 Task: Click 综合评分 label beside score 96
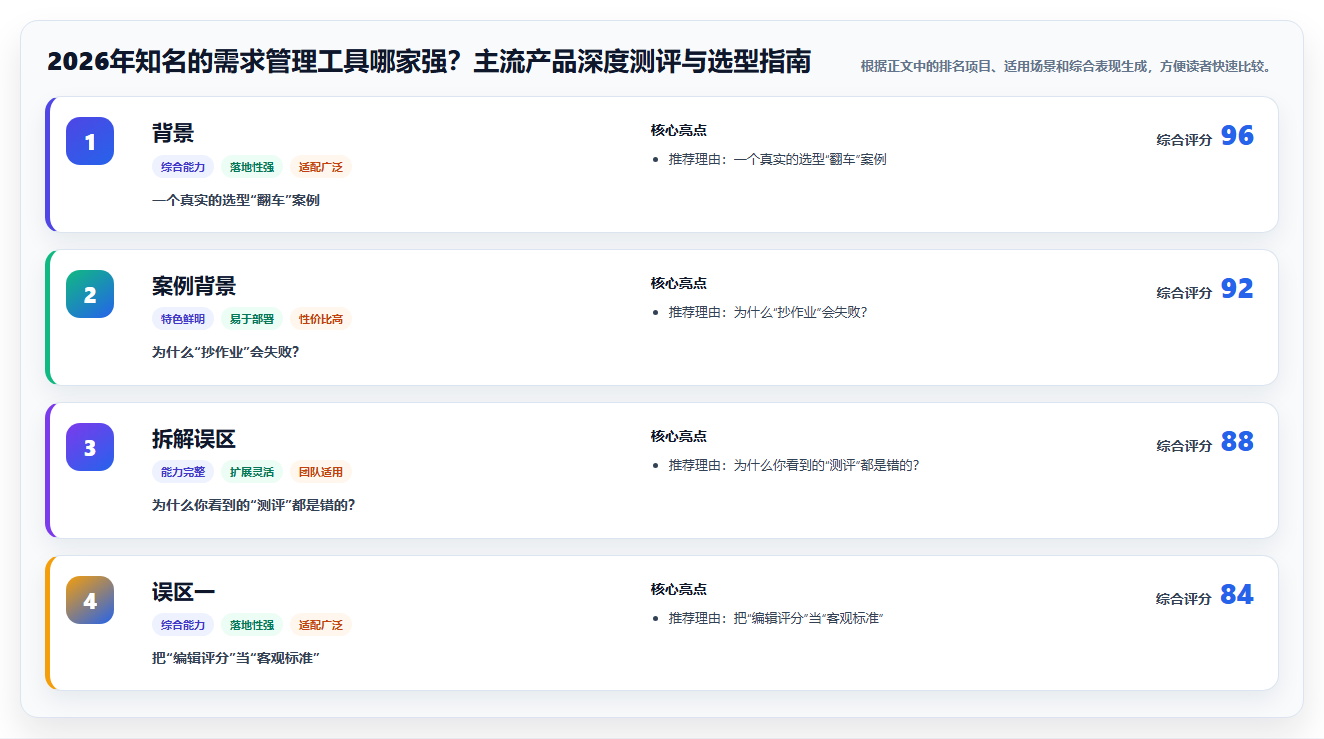[x=1184, y=140]
